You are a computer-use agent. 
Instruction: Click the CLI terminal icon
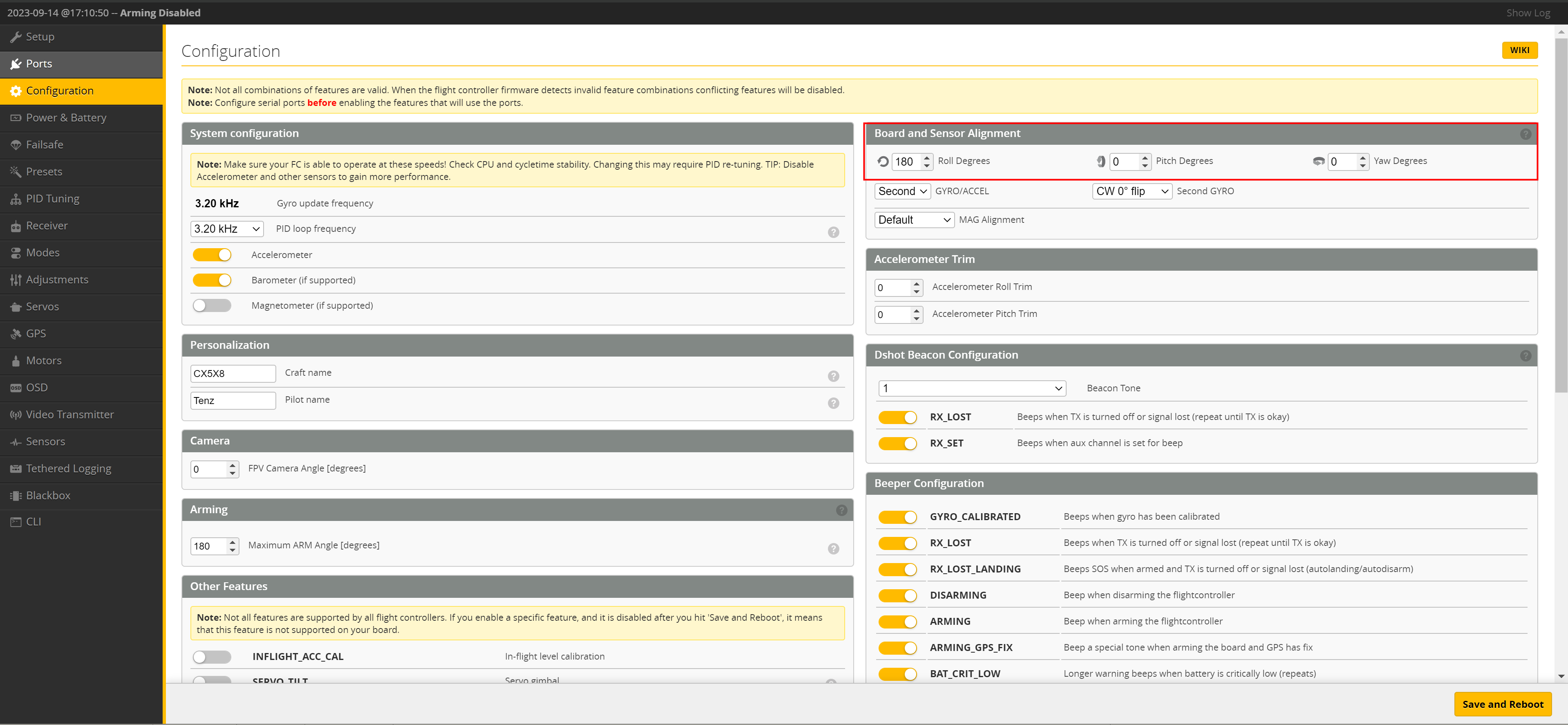16,522
